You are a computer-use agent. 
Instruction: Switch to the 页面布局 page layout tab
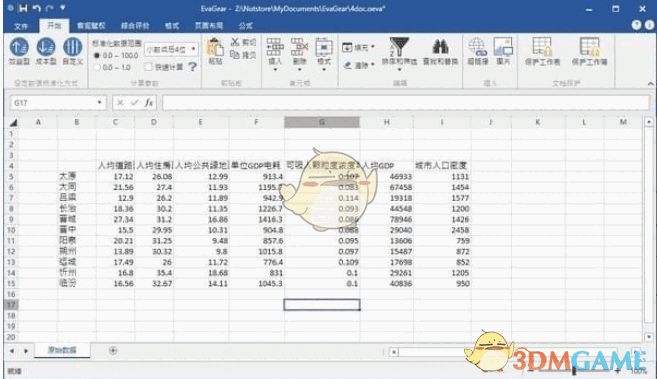209,26
